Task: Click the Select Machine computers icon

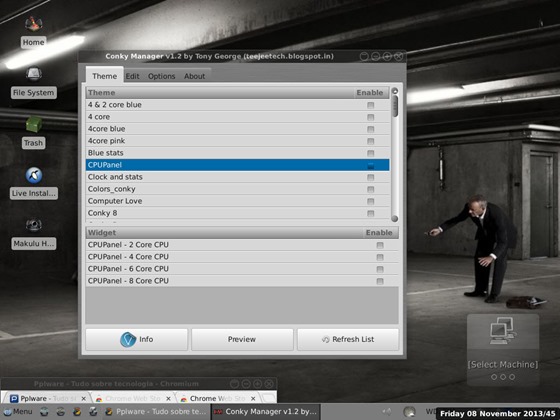Action: [x=503, y=331]
